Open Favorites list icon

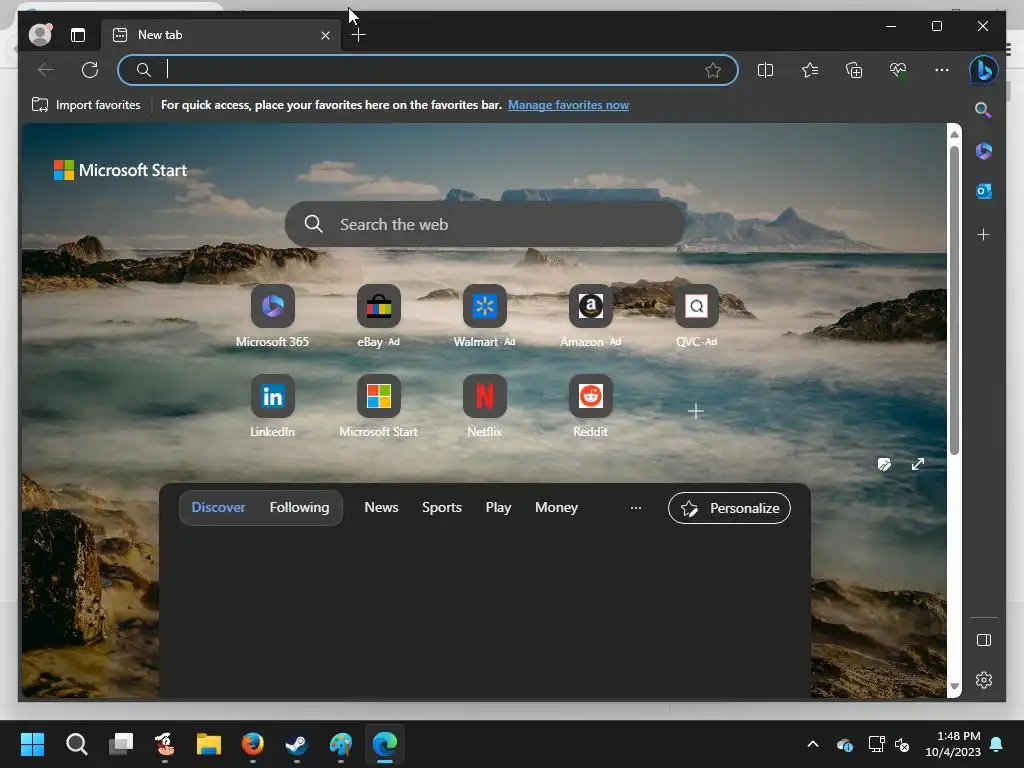coord(810,70)
